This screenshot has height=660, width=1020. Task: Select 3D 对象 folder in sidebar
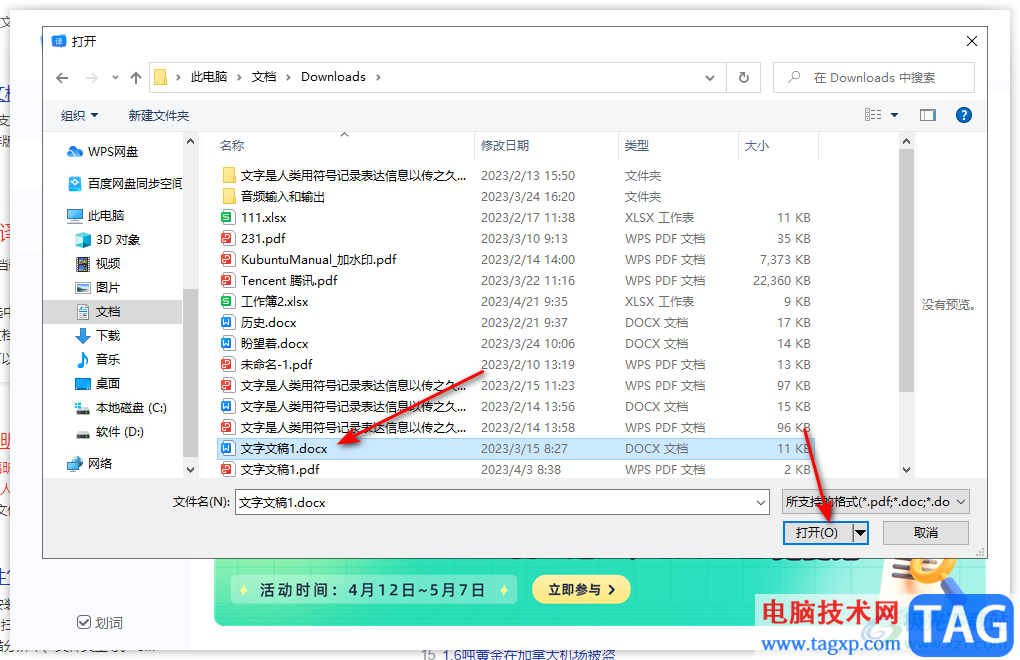pyautogui.click(x=108, y=239)
